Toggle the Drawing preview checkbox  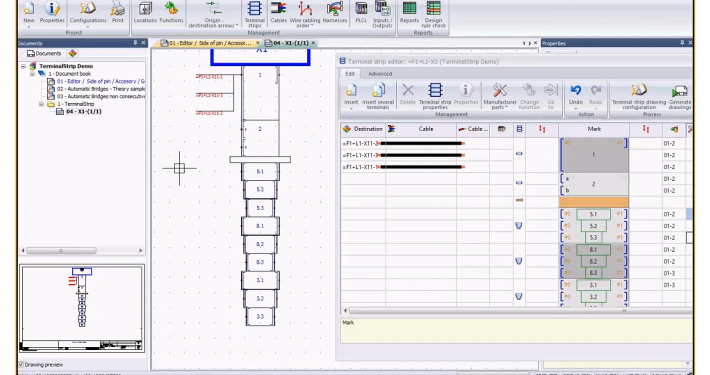point(21,365)
